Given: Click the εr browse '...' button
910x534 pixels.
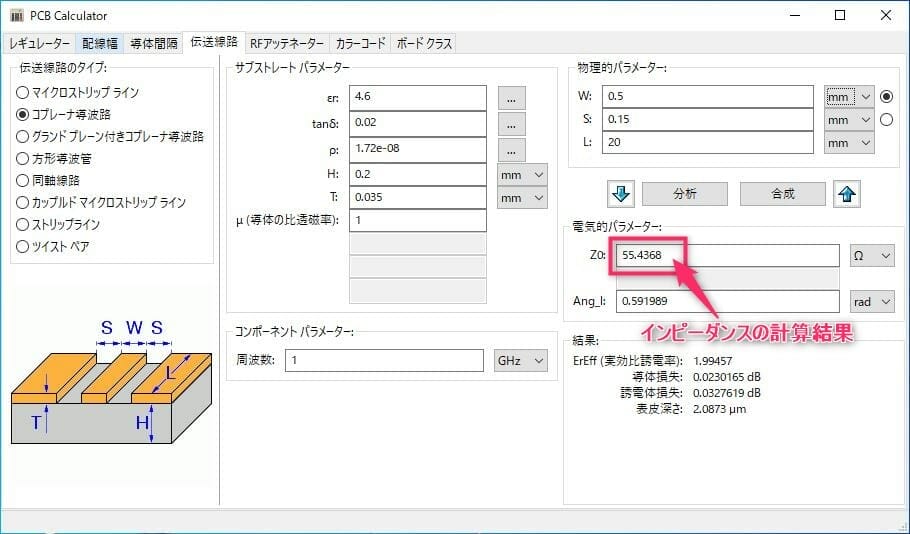Looking at the screenshot, I should [x=511, y=99].
